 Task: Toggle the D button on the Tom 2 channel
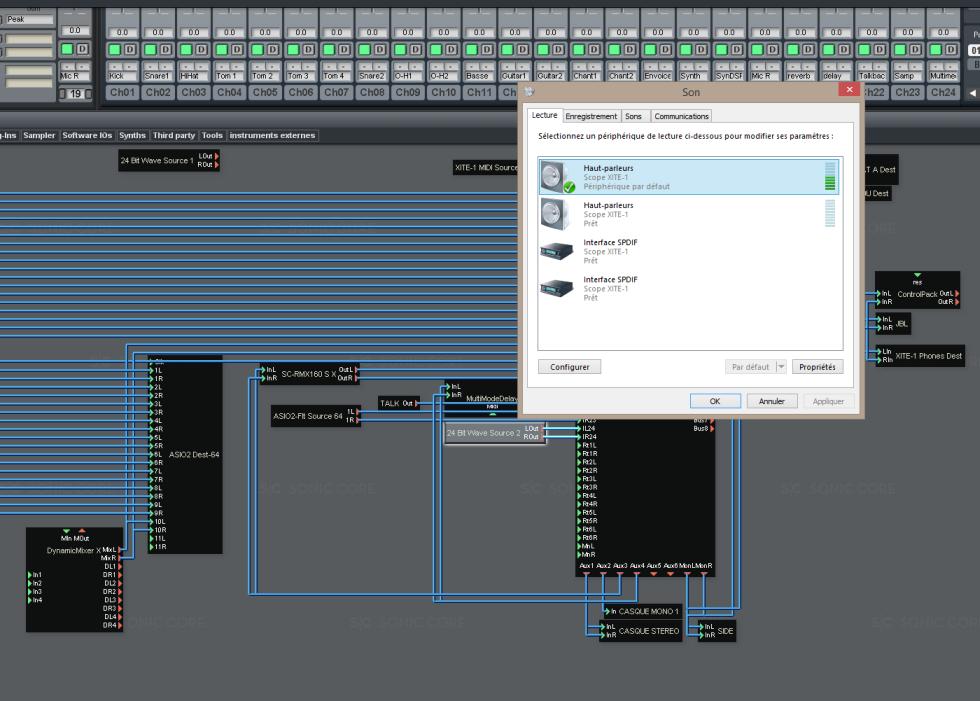click(273, 49)
